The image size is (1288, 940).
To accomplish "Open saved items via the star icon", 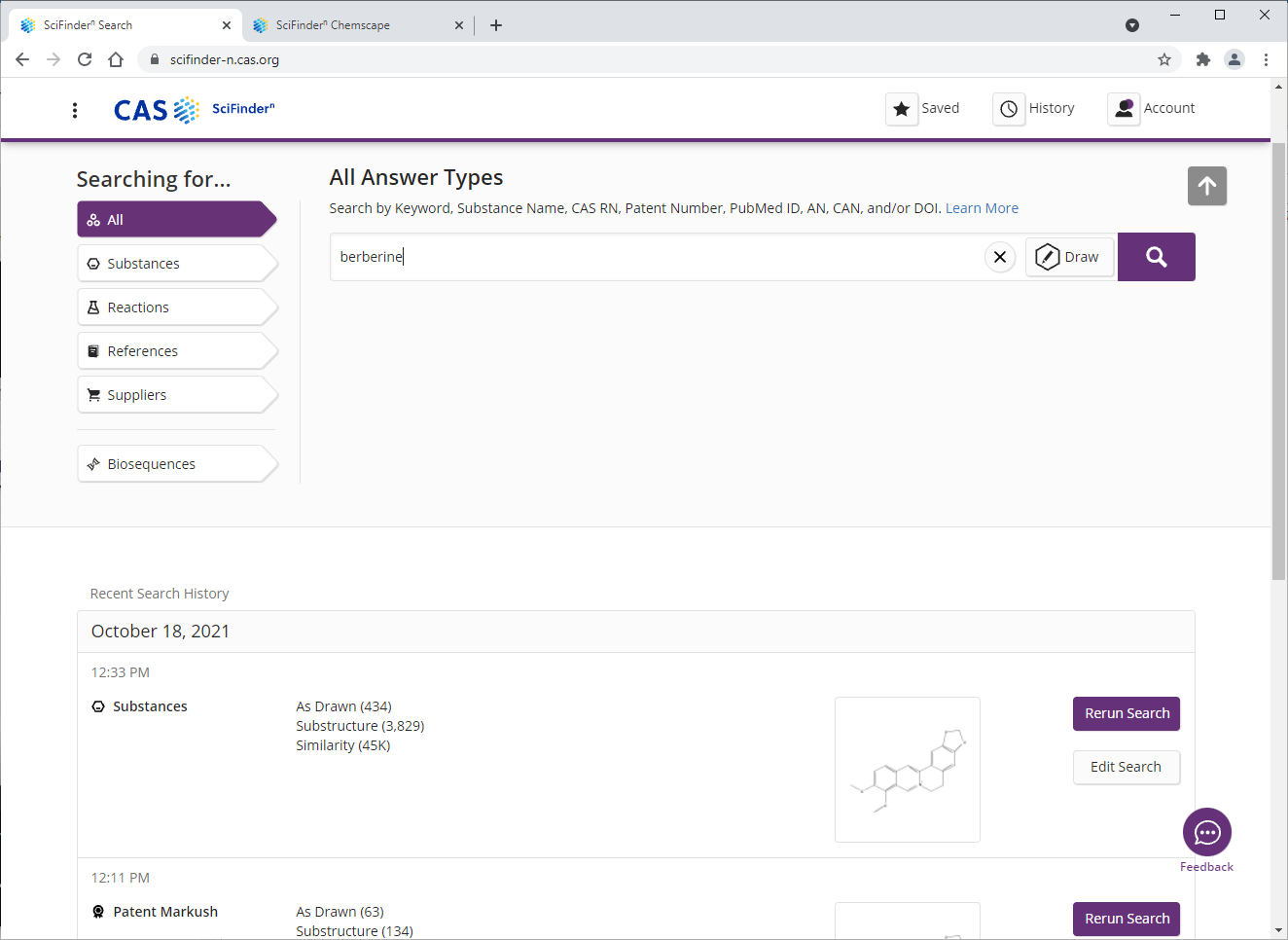I will point(901,109).
